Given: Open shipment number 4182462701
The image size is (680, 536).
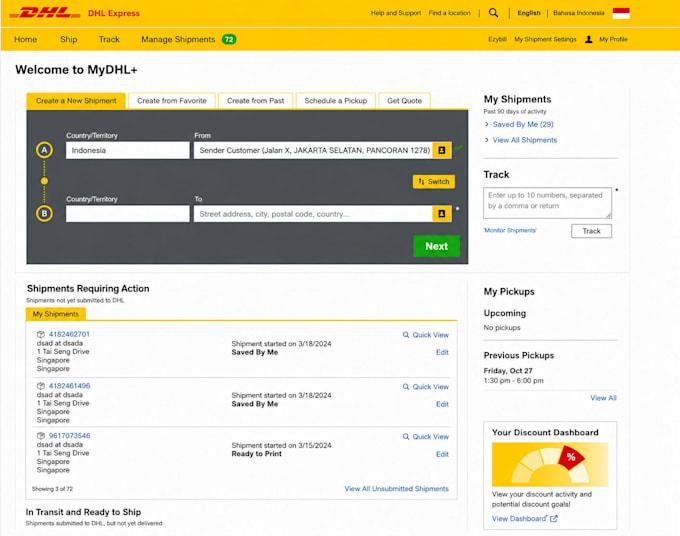Looking at the screenshot, I should pos(69,334).
